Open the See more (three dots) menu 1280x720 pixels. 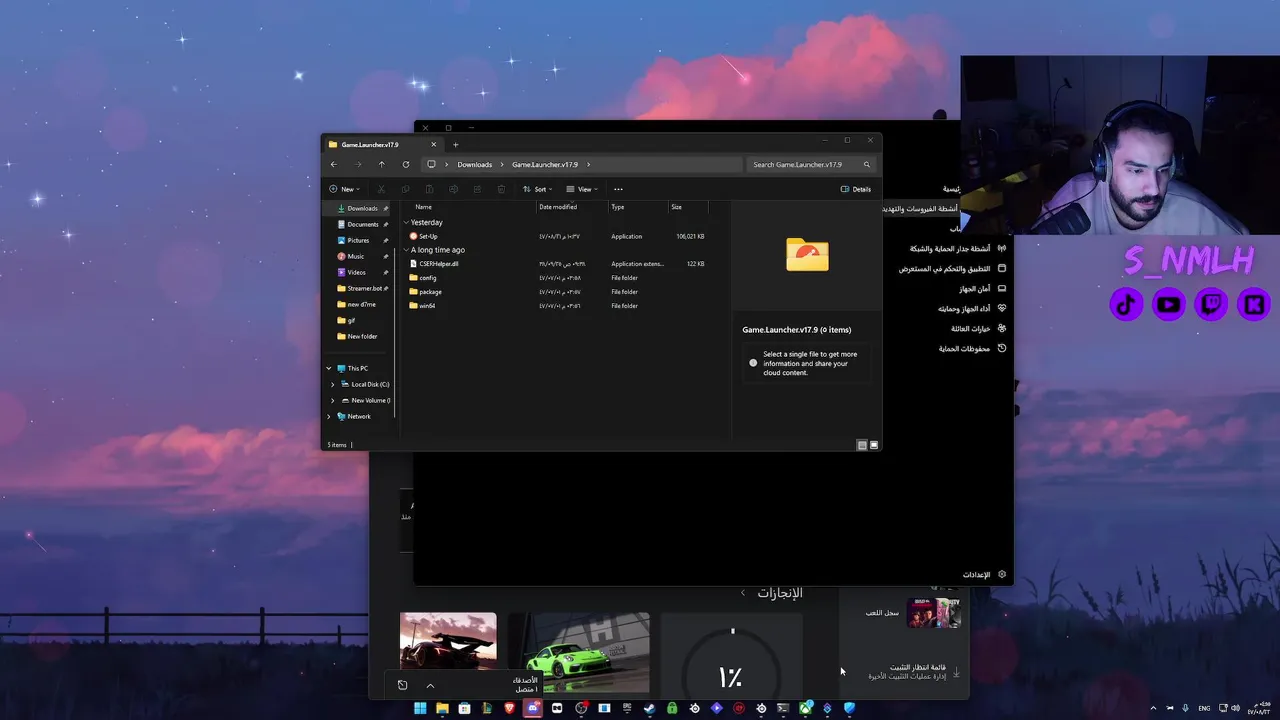pos(618,189)
